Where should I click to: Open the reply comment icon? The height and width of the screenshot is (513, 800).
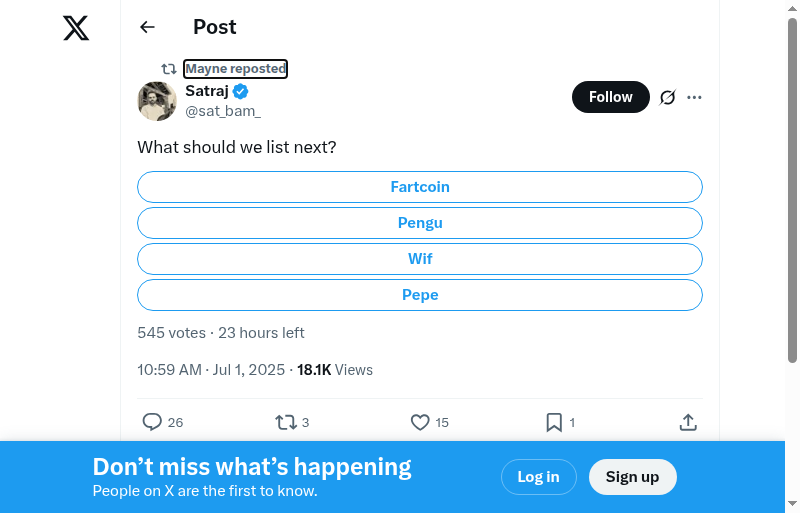coord(152,422)
